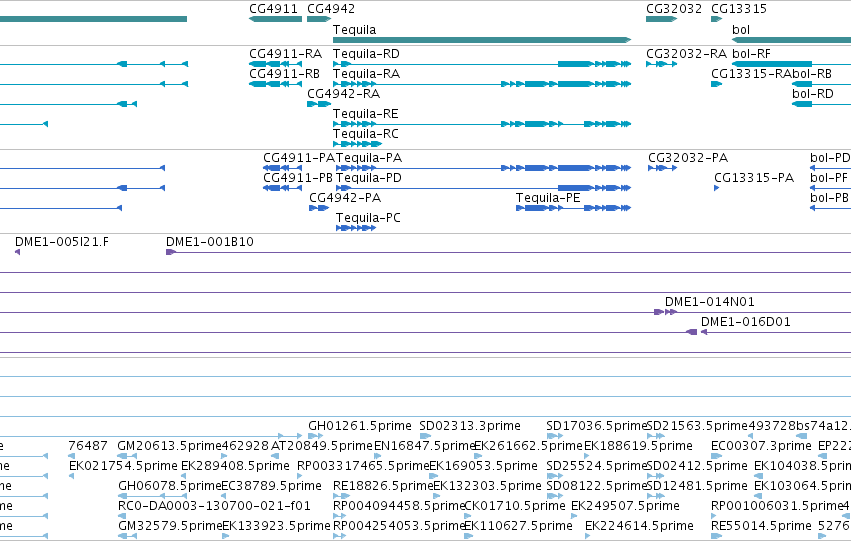Screen dimensions: 851x541
Task: Select the bol-RF transcript label
Action: pos(752,54)
